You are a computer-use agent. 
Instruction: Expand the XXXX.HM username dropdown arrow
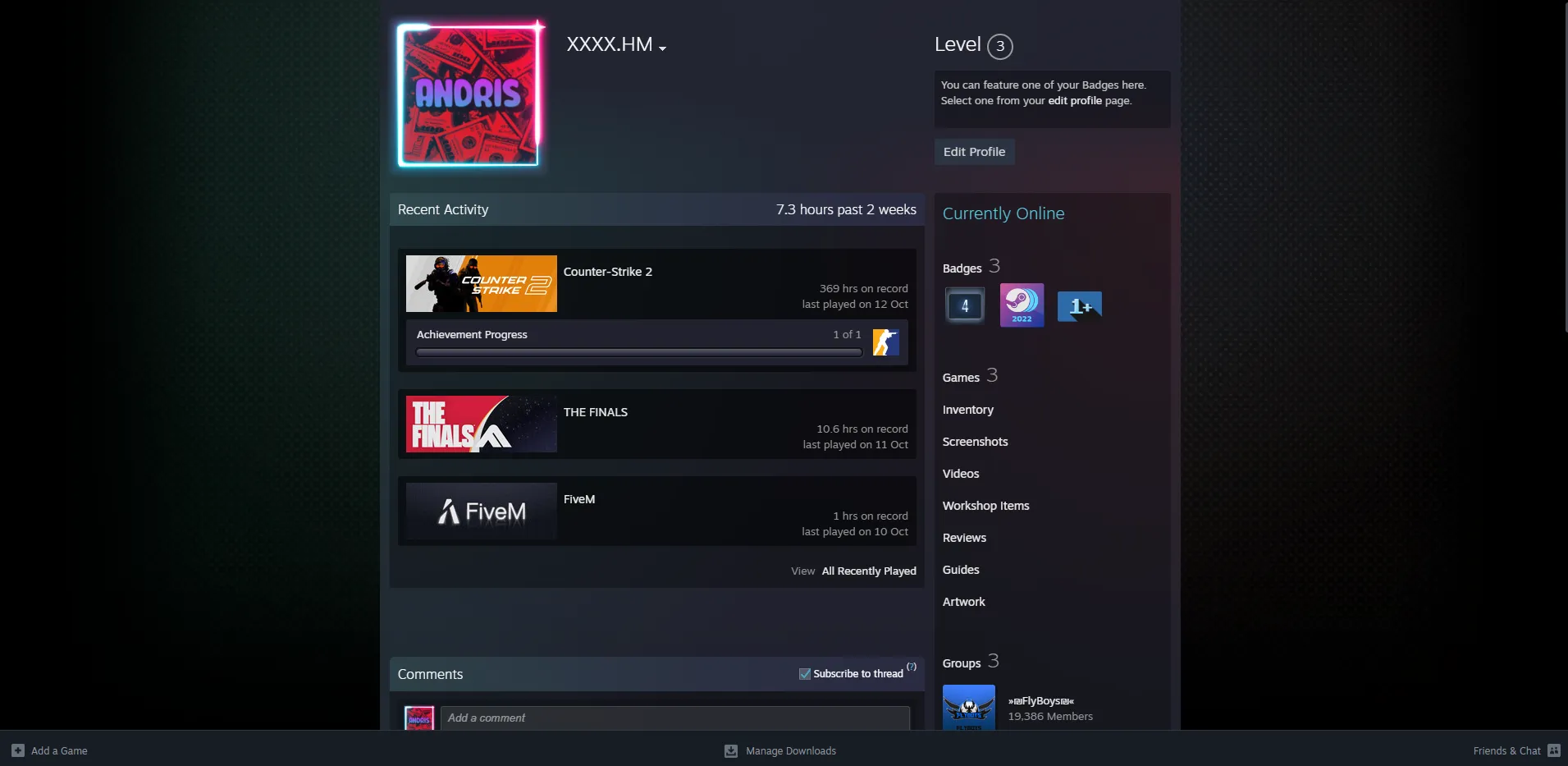662,48
